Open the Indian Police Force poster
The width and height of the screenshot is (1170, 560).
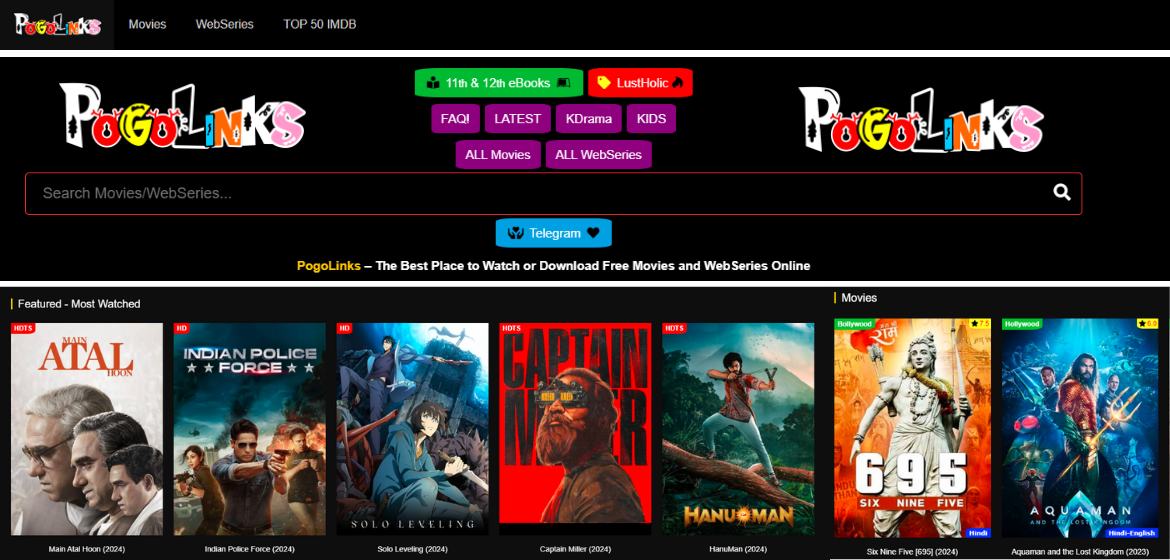point(249,429)
